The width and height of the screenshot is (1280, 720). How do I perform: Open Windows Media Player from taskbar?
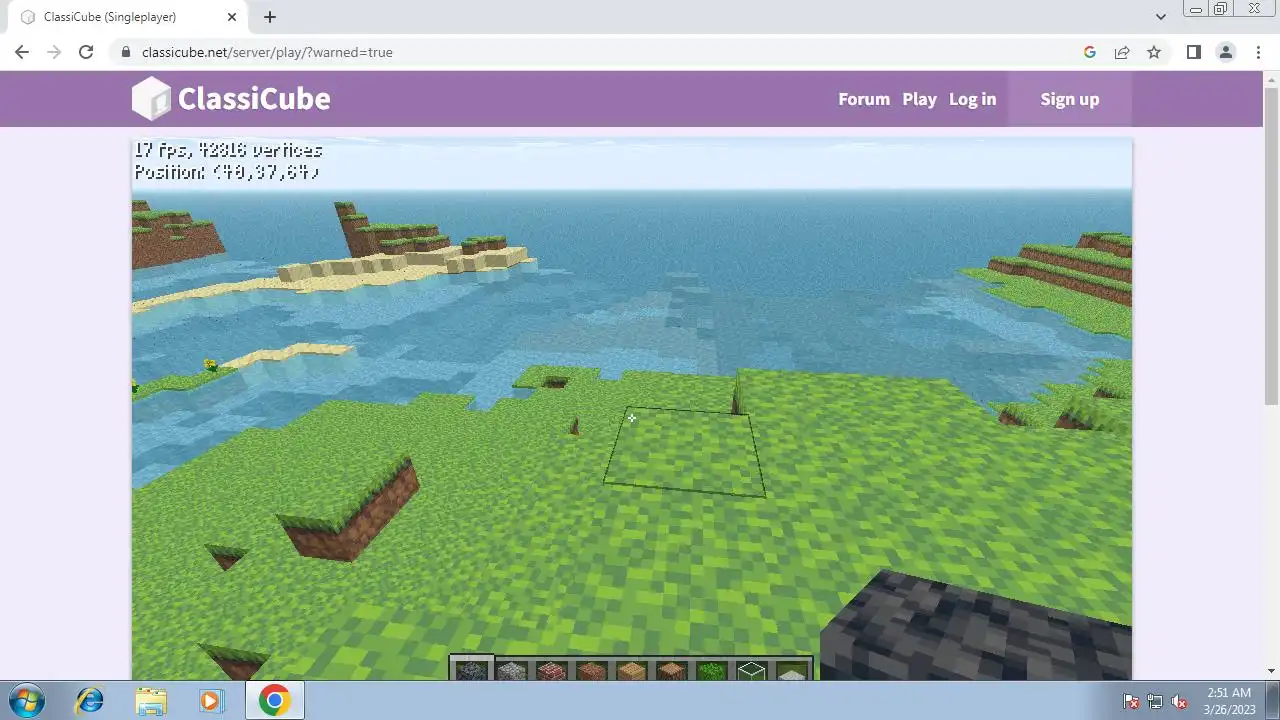(x=211, y=700)
